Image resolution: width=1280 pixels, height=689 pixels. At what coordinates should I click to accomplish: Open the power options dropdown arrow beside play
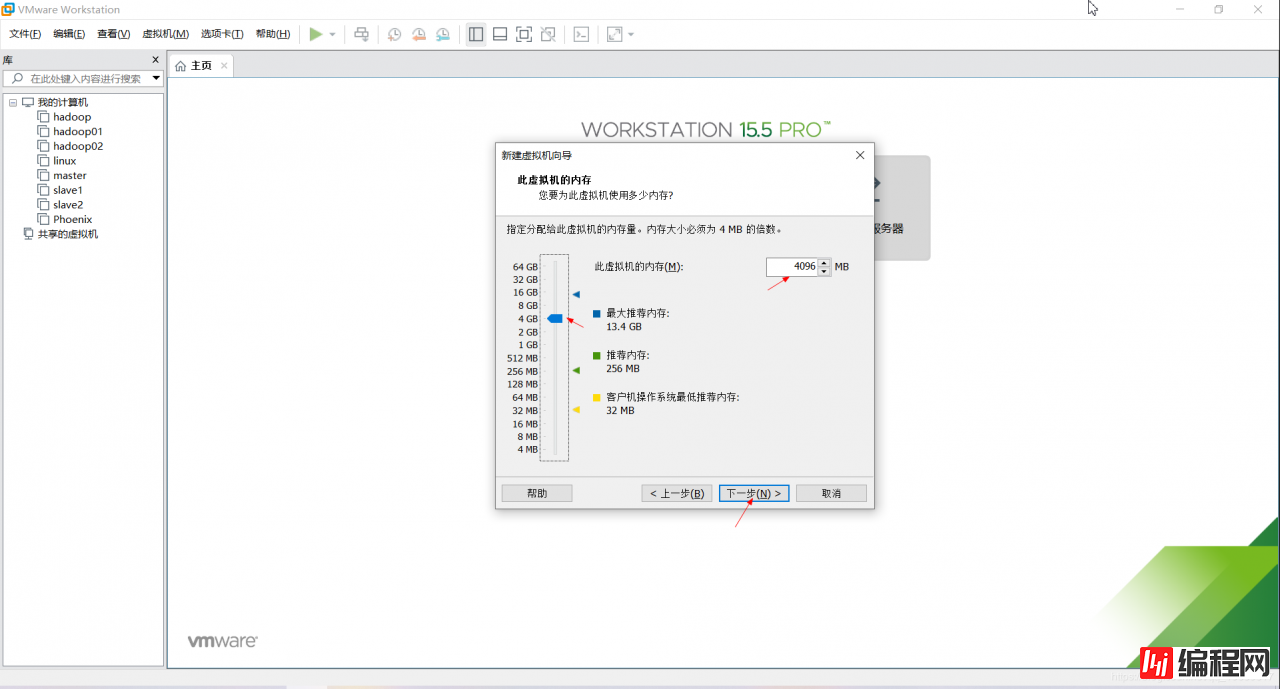(x=333, y=34)
